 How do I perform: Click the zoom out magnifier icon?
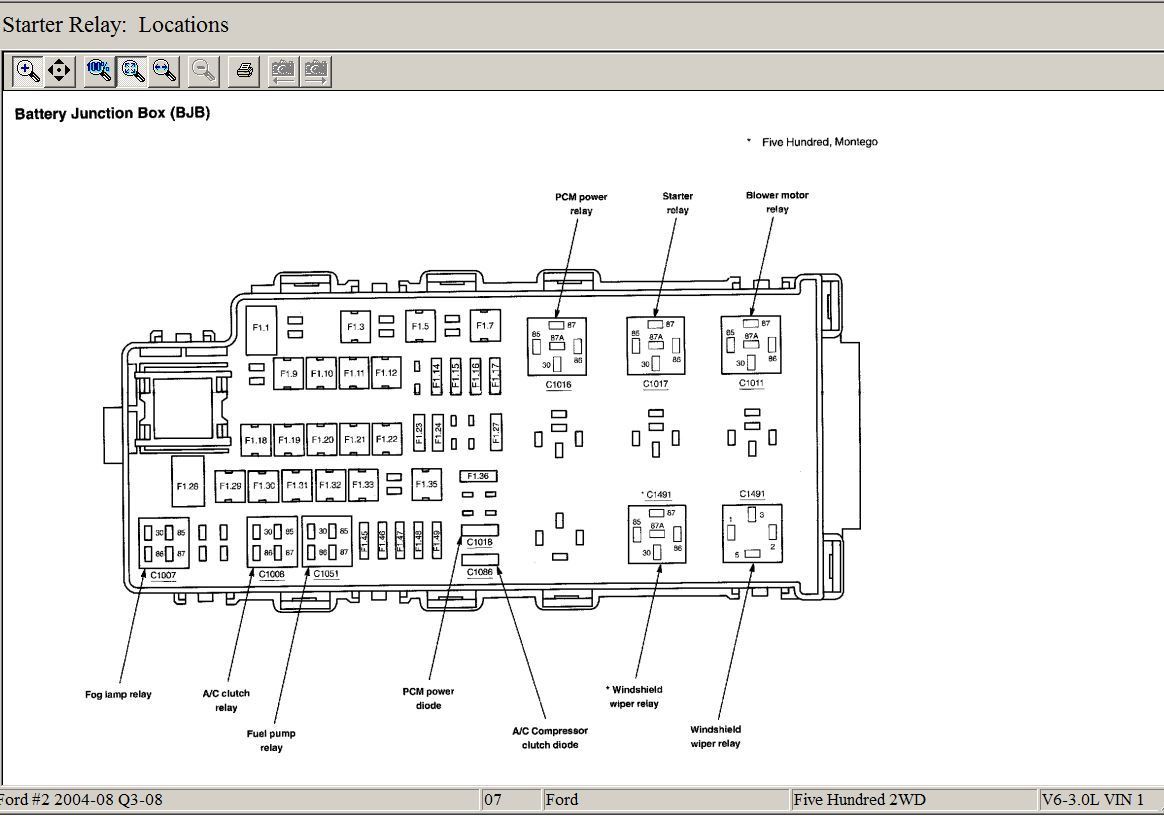point(204,70)
